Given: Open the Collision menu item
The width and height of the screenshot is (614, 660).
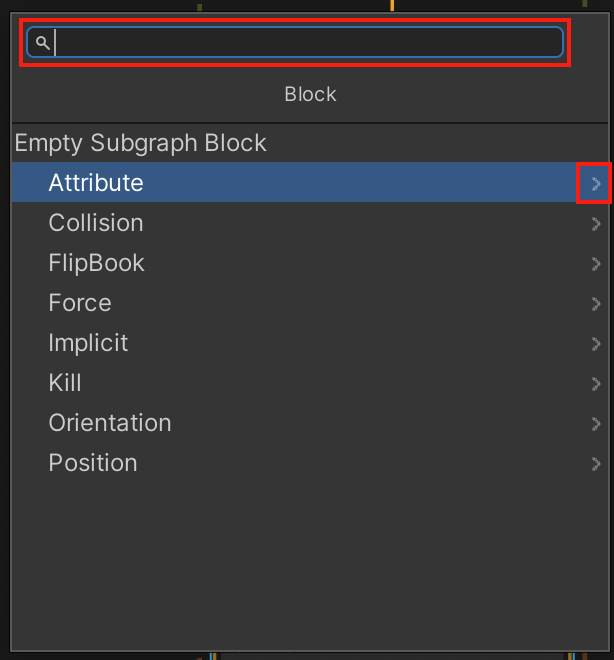Looking at the screenshot, I should (310, 223).
